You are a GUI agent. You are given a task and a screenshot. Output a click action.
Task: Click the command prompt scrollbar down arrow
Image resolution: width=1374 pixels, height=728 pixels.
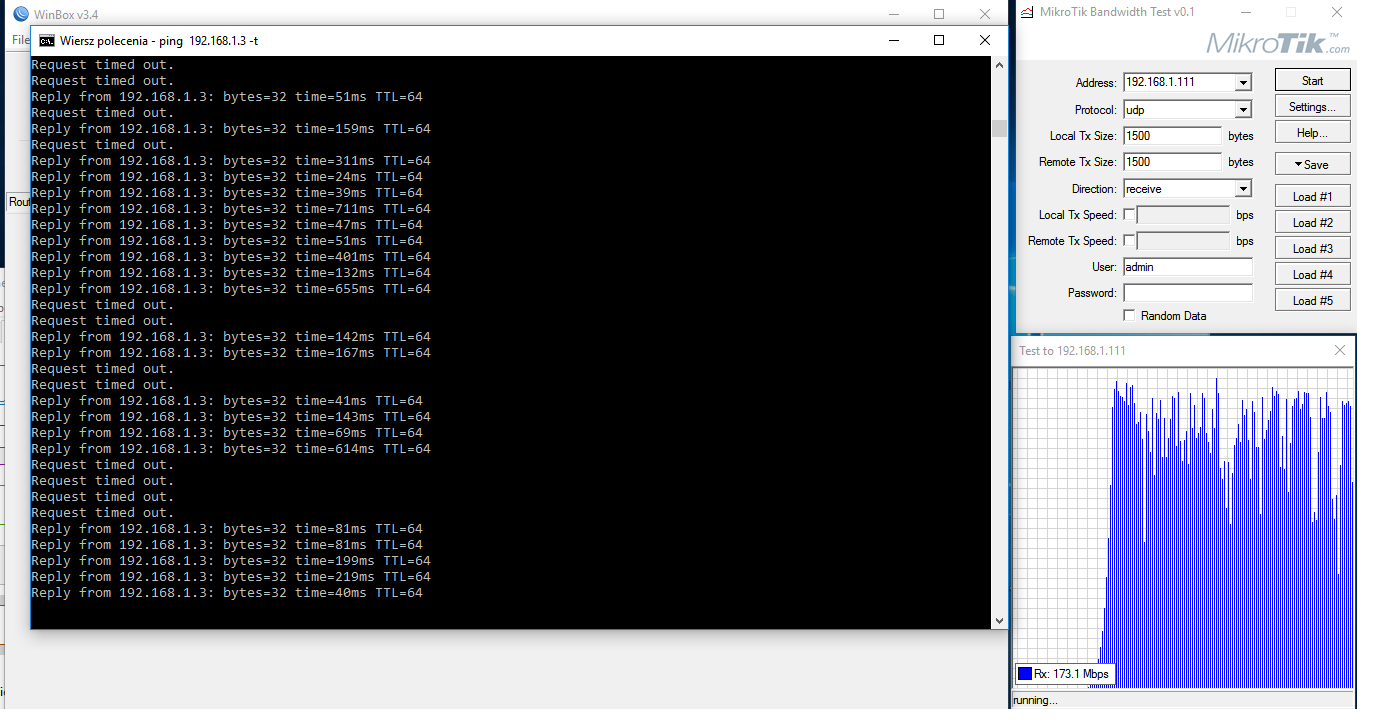tap(998, 620)
